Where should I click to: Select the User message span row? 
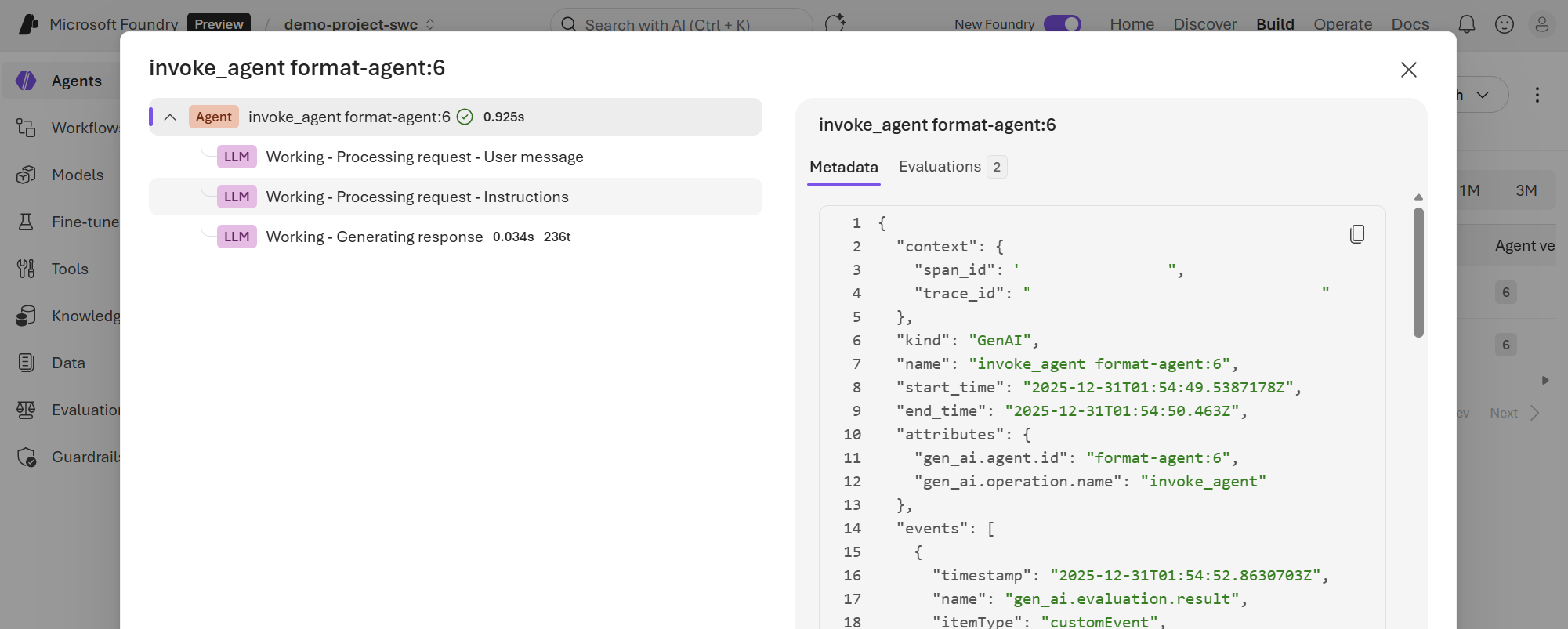pos(455,157)
